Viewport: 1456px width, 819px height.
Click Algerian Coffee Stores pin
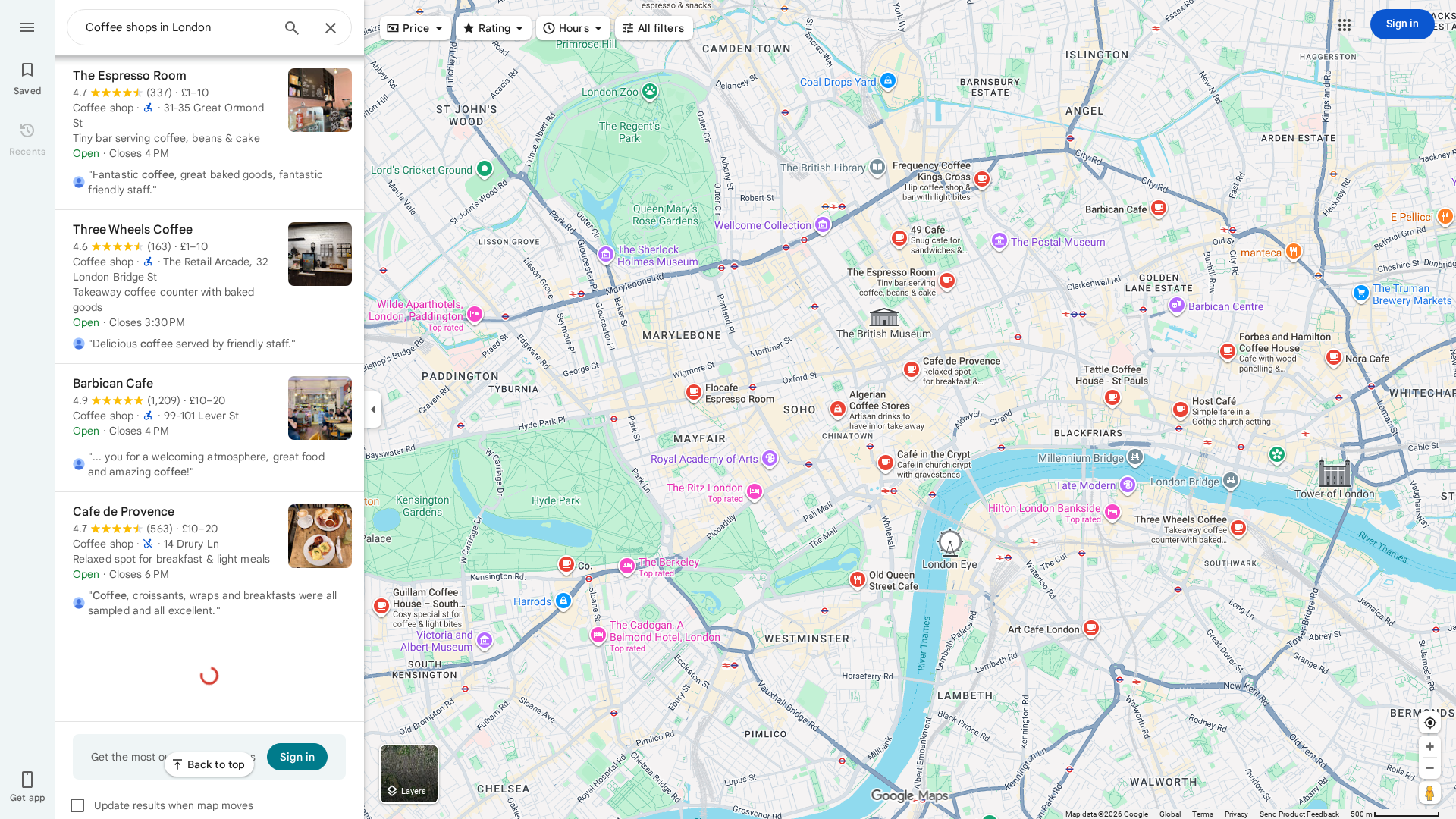pyautogui.click(x=837, y=409)
